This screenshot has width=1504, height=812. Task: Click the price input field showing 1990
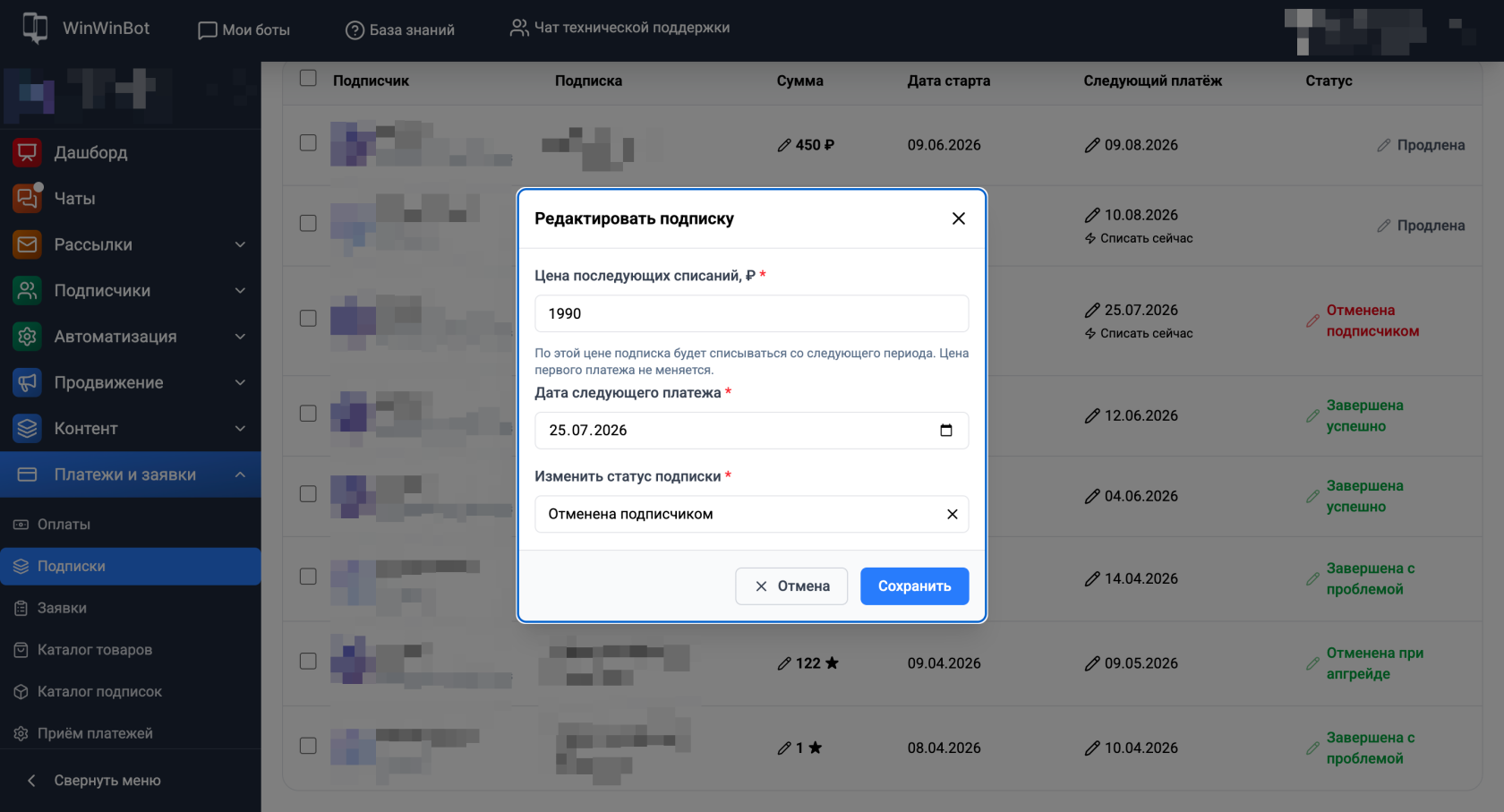tap(751, 313)
